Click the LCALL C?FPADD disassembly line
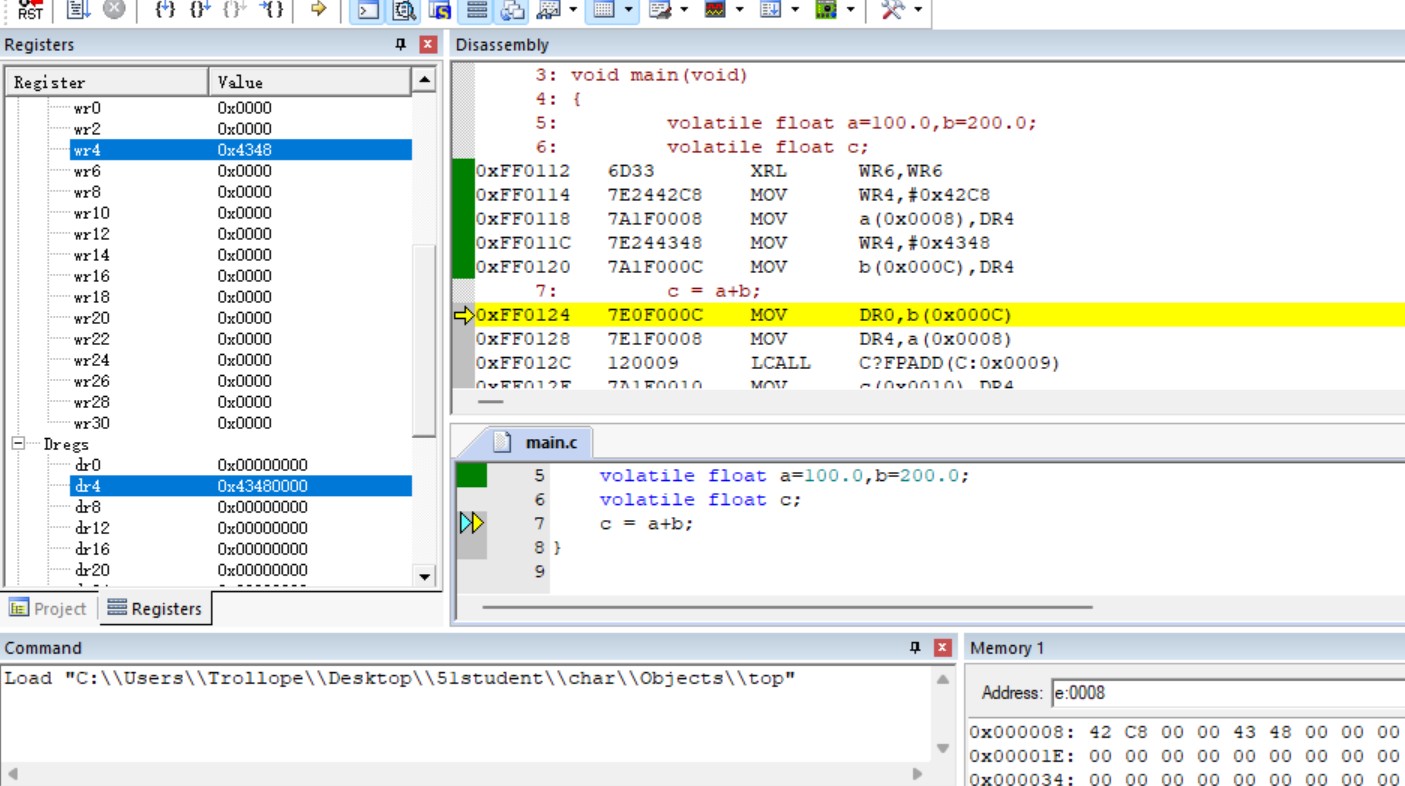Viewport: 1405px width, 786px height. tap(939, 363)
